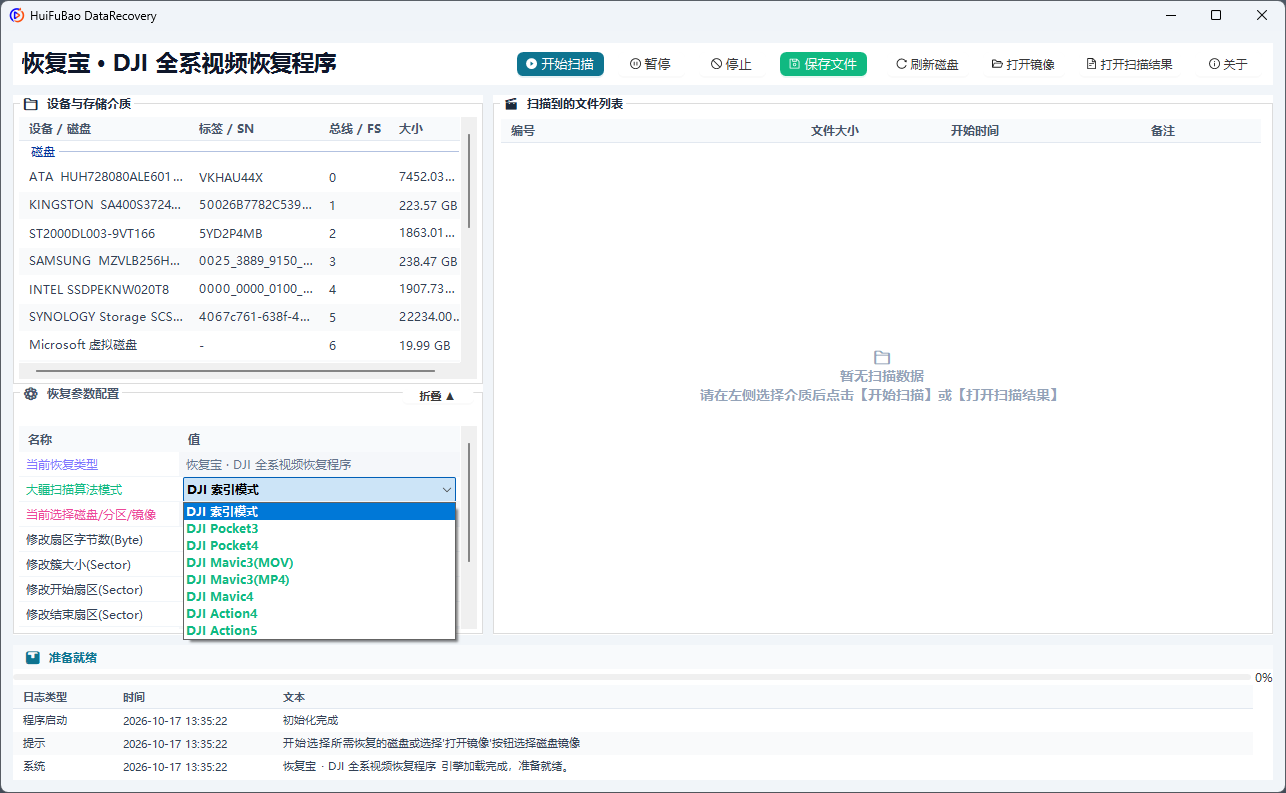Click the 保存文件 save file button
Viewport: 1286px width, 793px height.
tap(823, 64)
